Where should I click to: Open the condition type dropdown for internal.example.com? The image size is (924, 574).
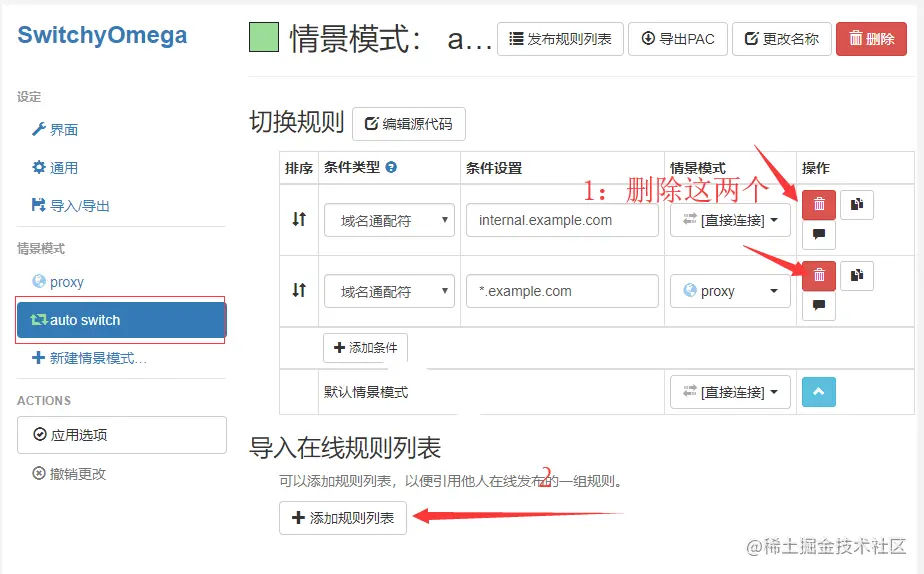click(x=389, y=220)
